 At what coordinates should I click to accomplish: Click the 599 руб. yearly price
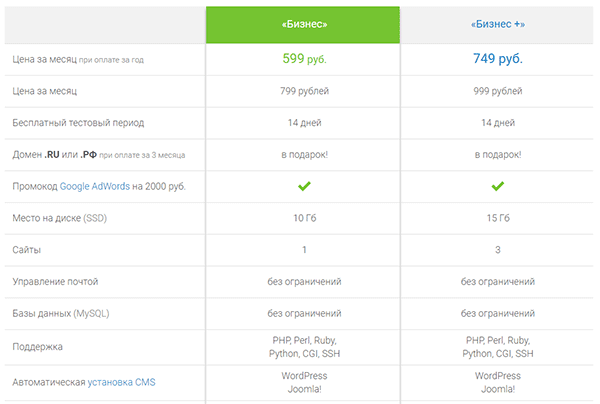click(304, 59)
